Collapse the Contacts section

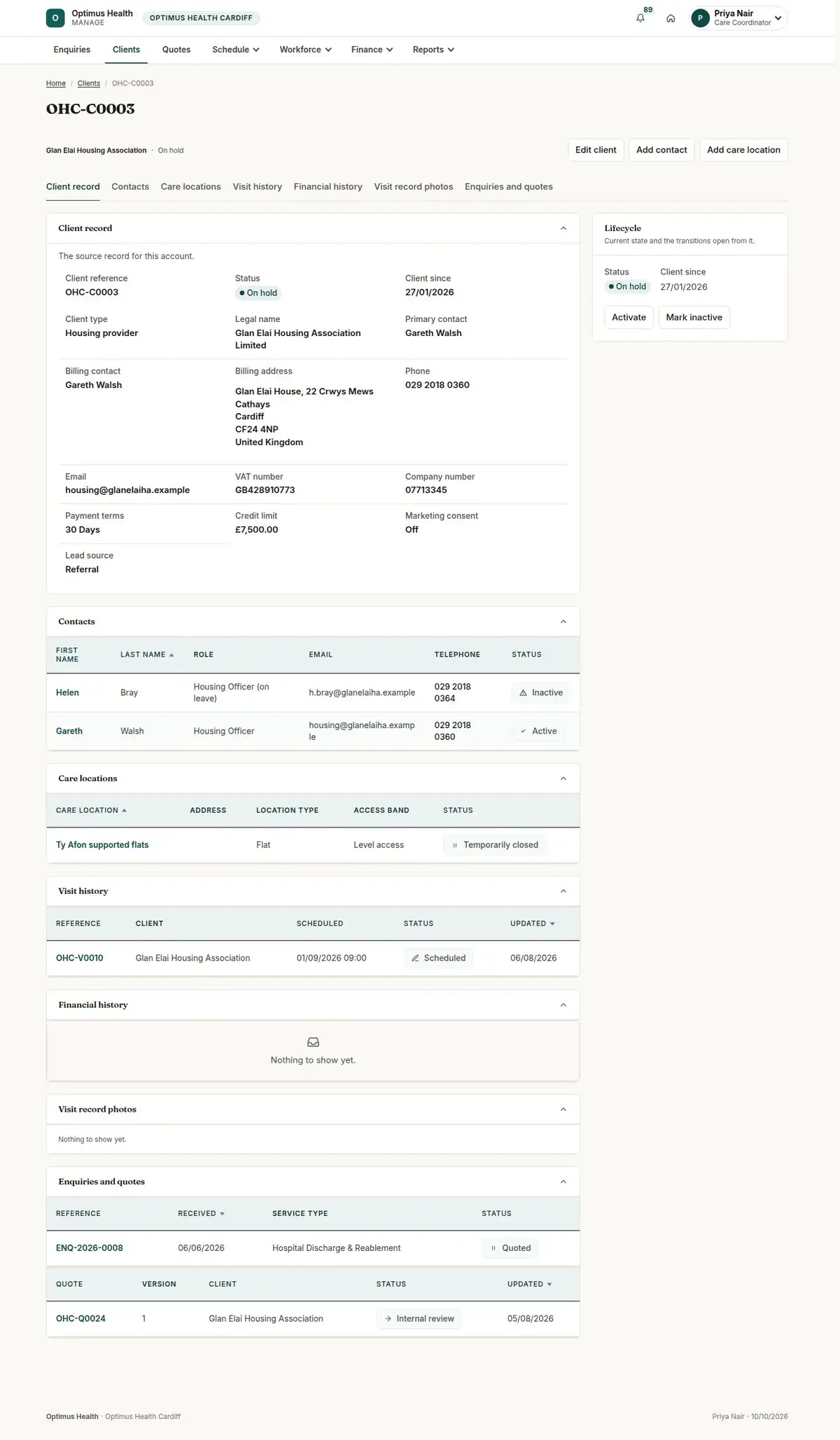(x=563, y=622)
